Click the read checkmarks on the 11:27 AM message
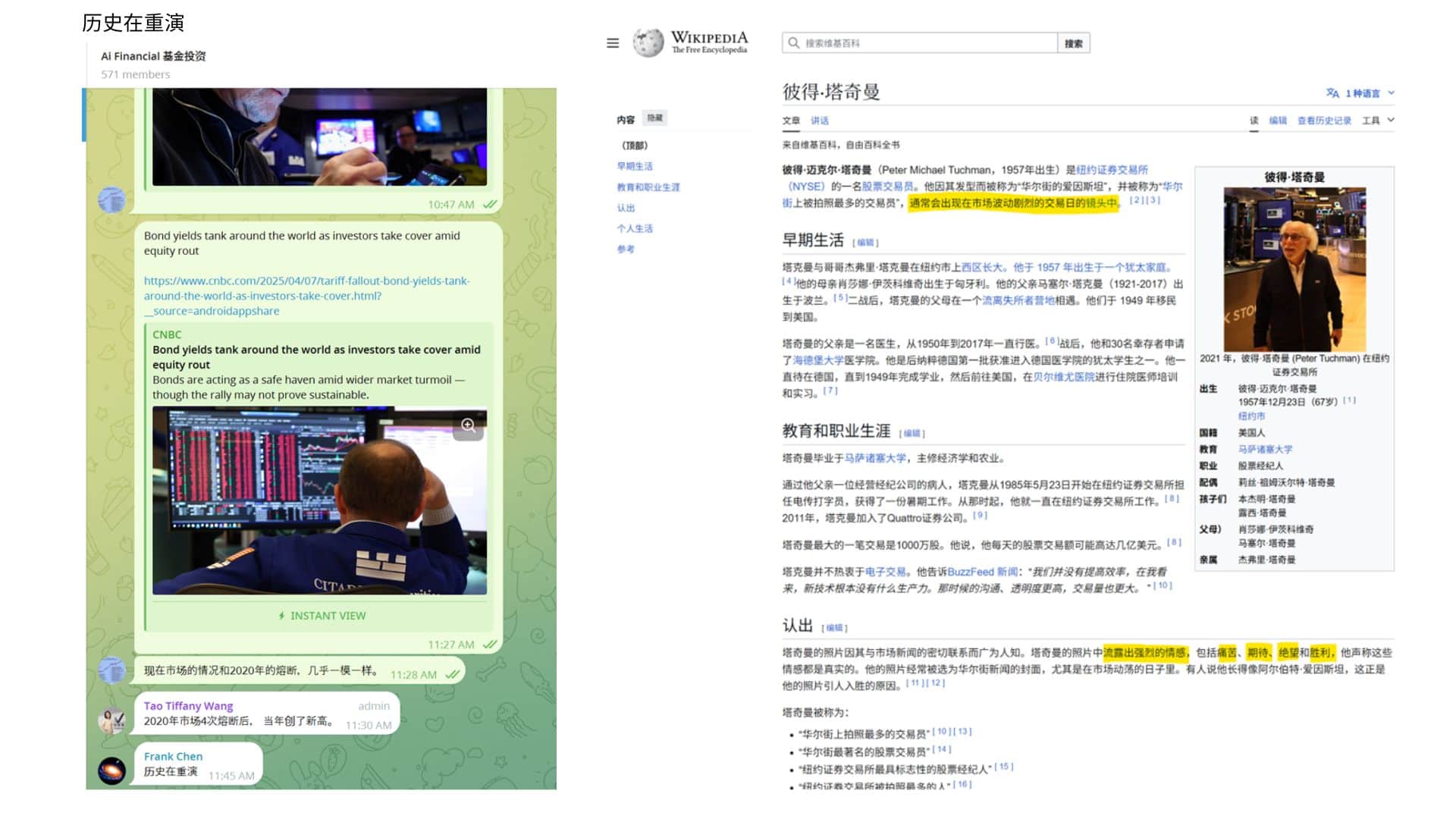The image size is (1456, 819). point(490,645)
